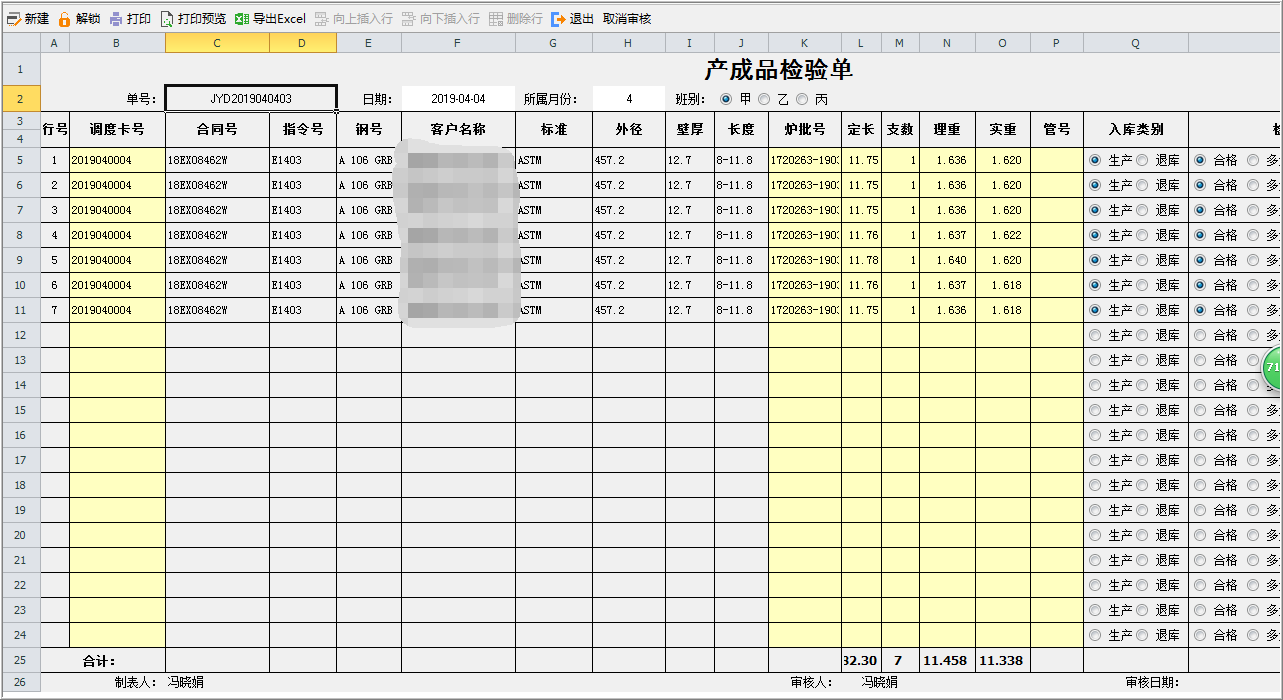Click the 钢号 column heading
The width and height of the screenshot is (1283, 700).
[x=369, y=130]
